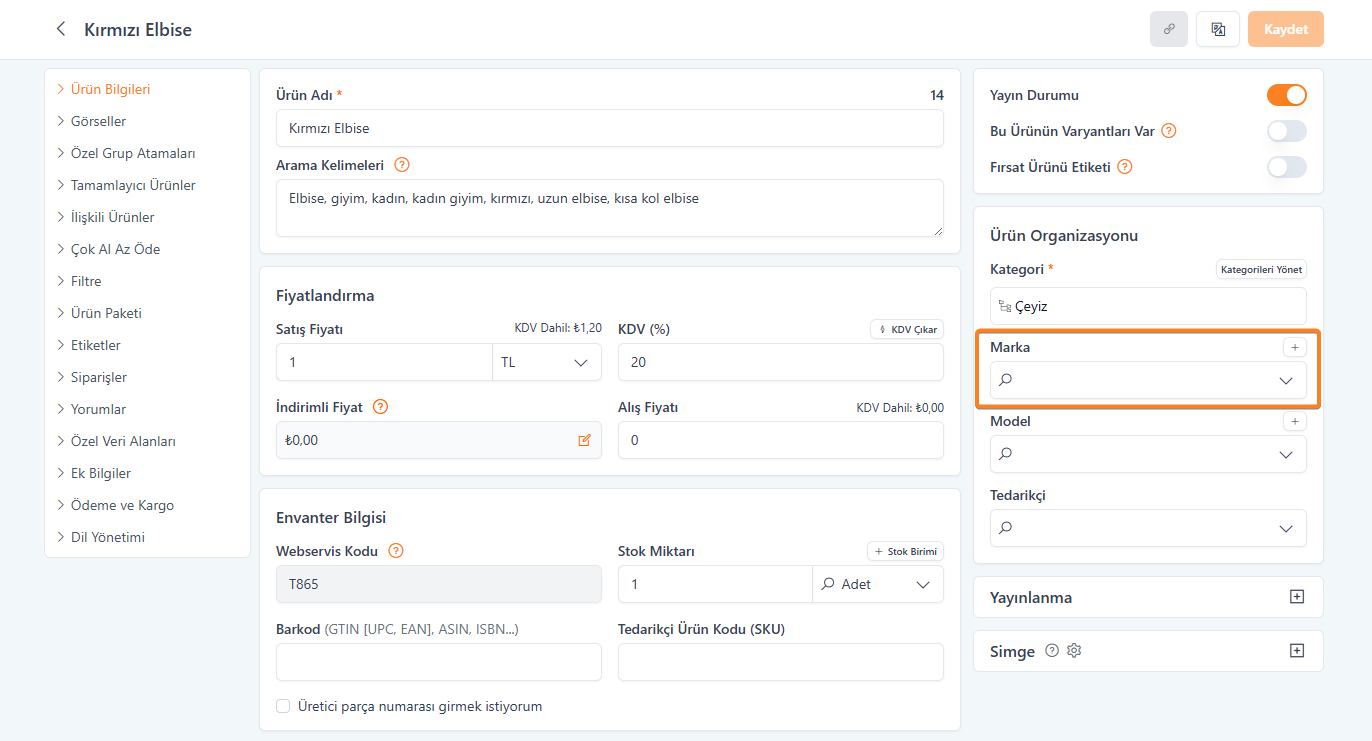1372x741 pixels.
Task: Open the translation icon button in header
Action: 1218,29
